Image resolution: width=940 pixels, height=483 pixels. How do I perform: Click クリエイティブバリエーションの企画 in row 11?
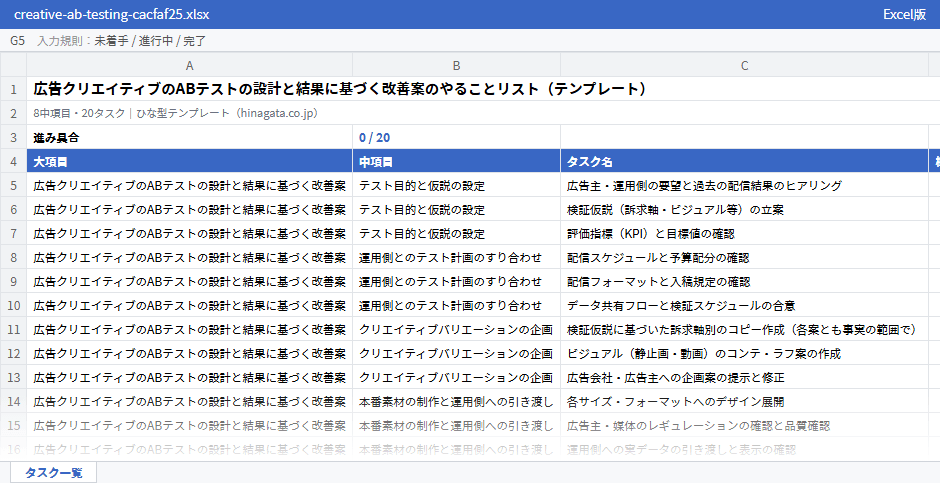456,329
